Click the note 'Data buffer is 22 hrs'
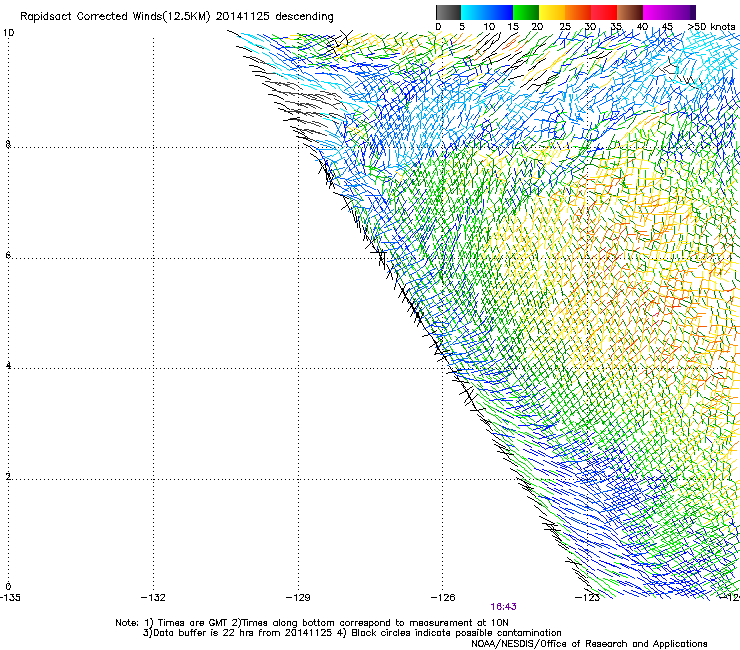The width and height of the screenshot is (740, 650). point(204,633)
